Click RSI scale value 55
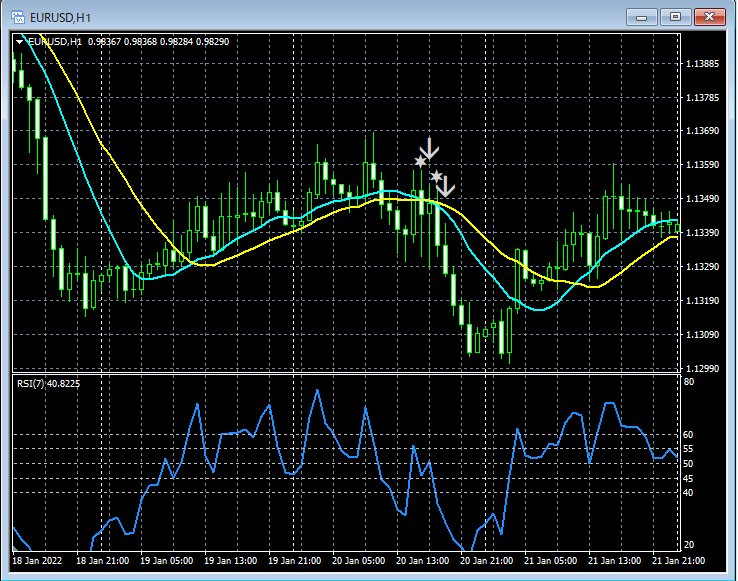This screenshot has height=581, width=738. (689, 449)
